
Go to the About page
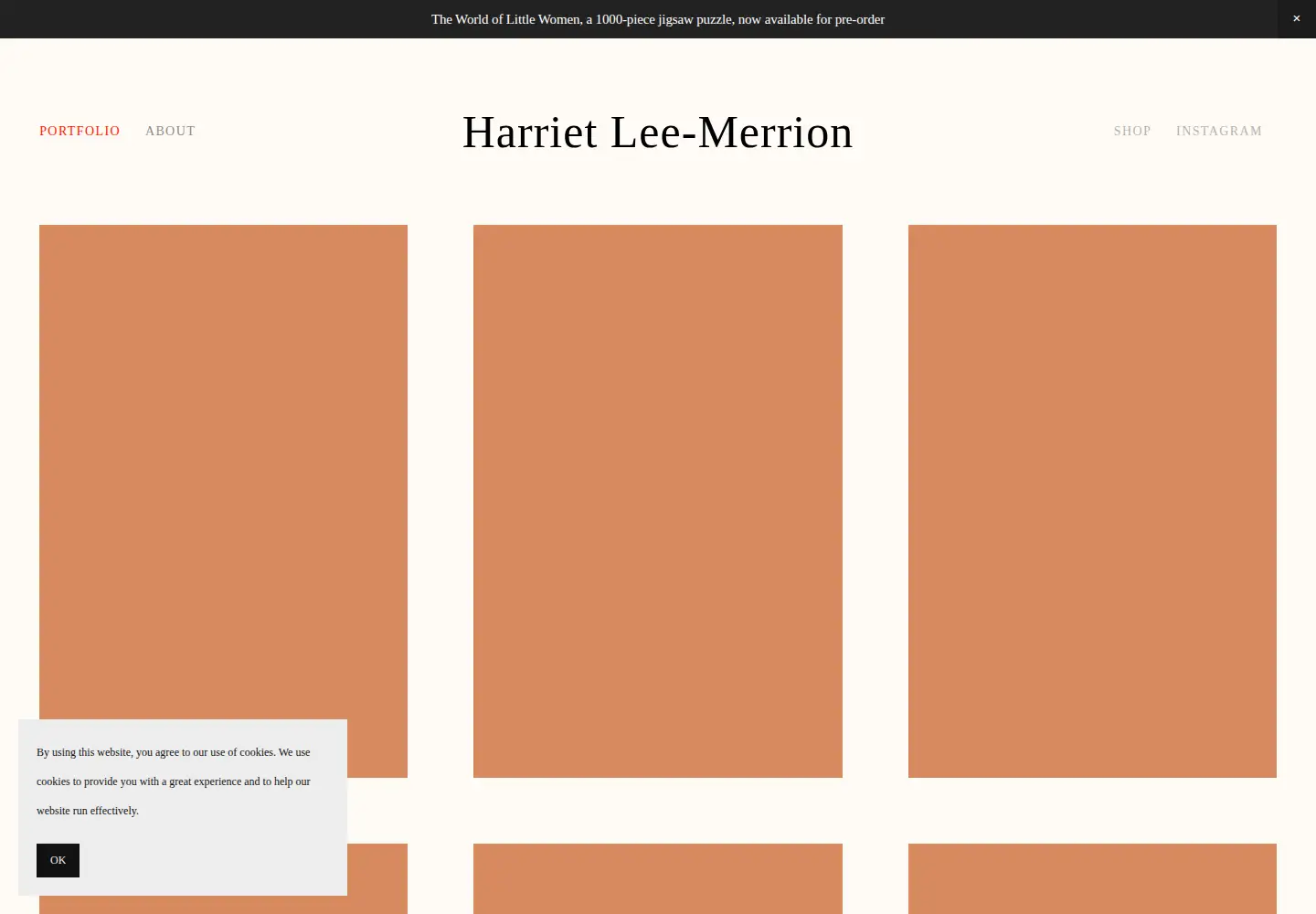coord(170,131)
